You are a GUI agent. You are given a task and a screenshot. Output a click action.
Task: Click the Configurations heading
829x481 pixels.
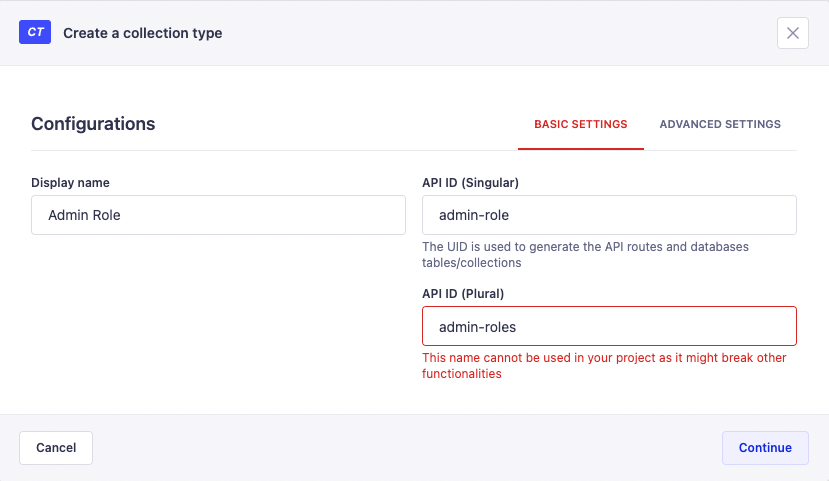[93, 124]
